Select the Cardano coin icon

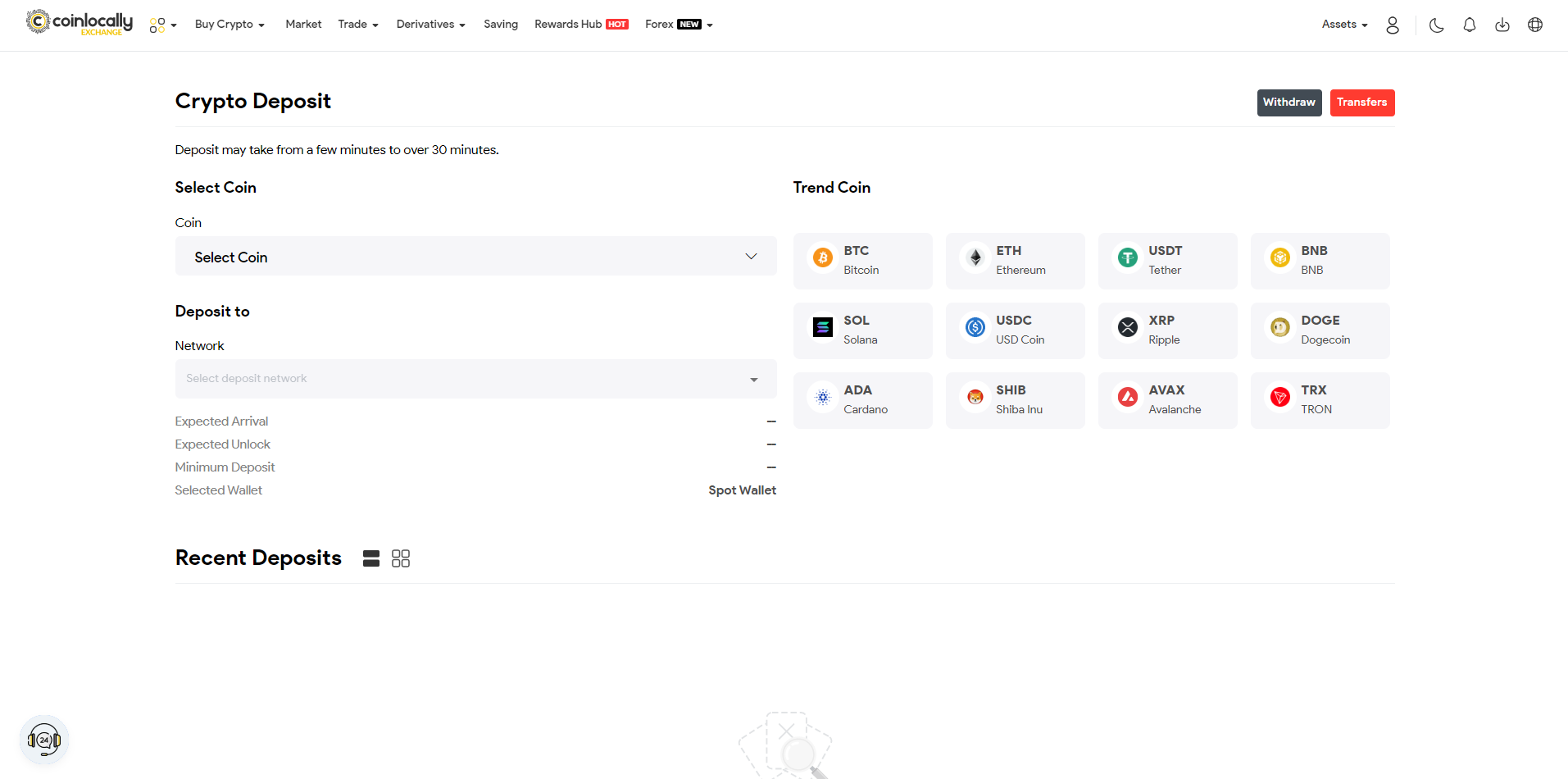[x=822, y=398]
